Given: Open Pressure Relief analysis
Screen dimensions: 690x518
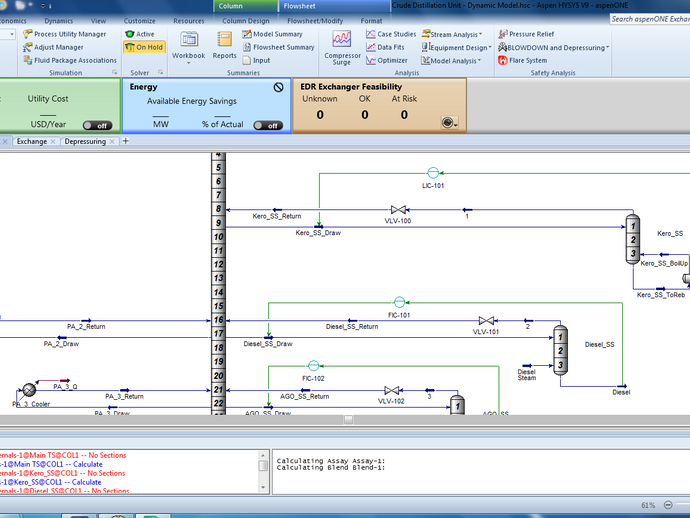Looking at the screenshot, I should [526, 34].
